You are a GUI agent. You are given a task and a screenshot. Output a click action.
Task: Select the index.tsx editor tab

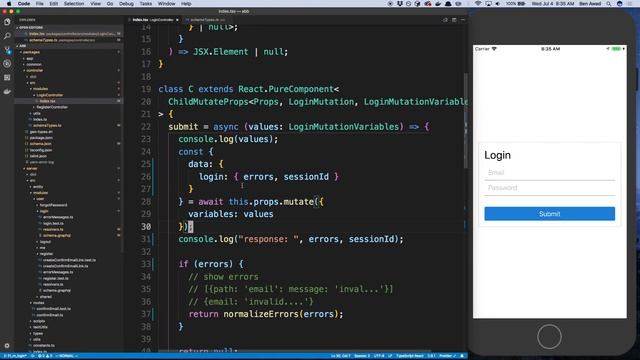point(154,20)
